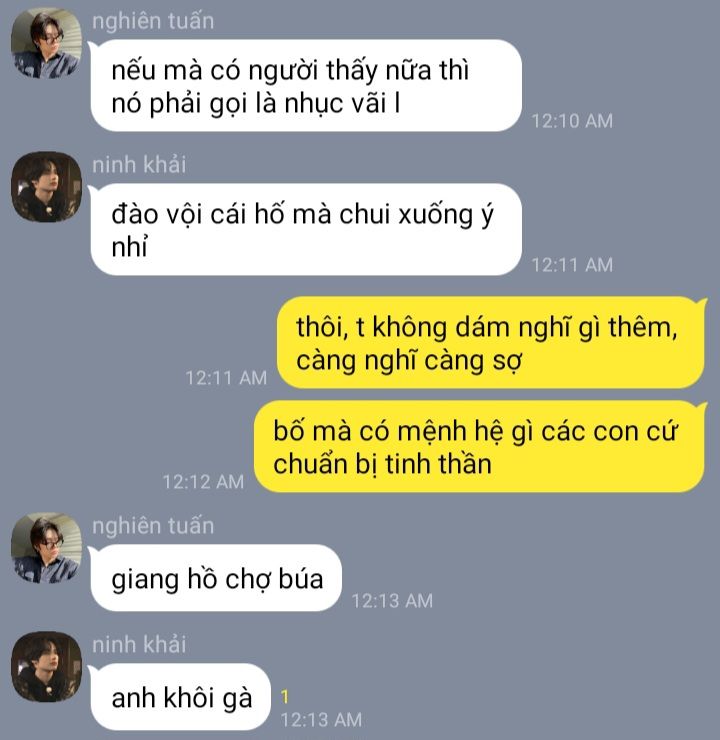The height and width of the screenshot is (740, 720).
Task: Click the 12:12 AM timestamp
Action: tap(203, 482)
